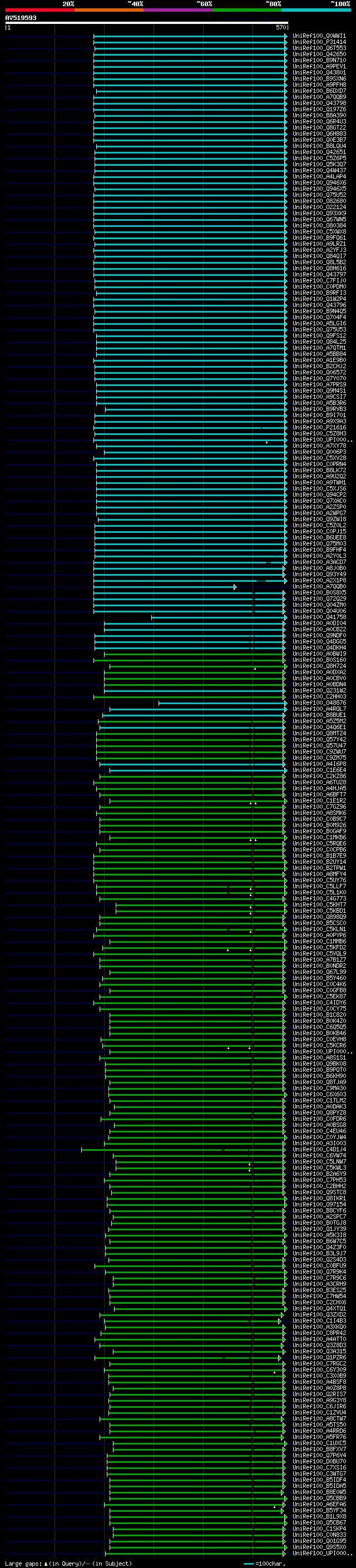Click the UniRef100_C2HH03 label
356x1568 pixels.
click(319, 697)
